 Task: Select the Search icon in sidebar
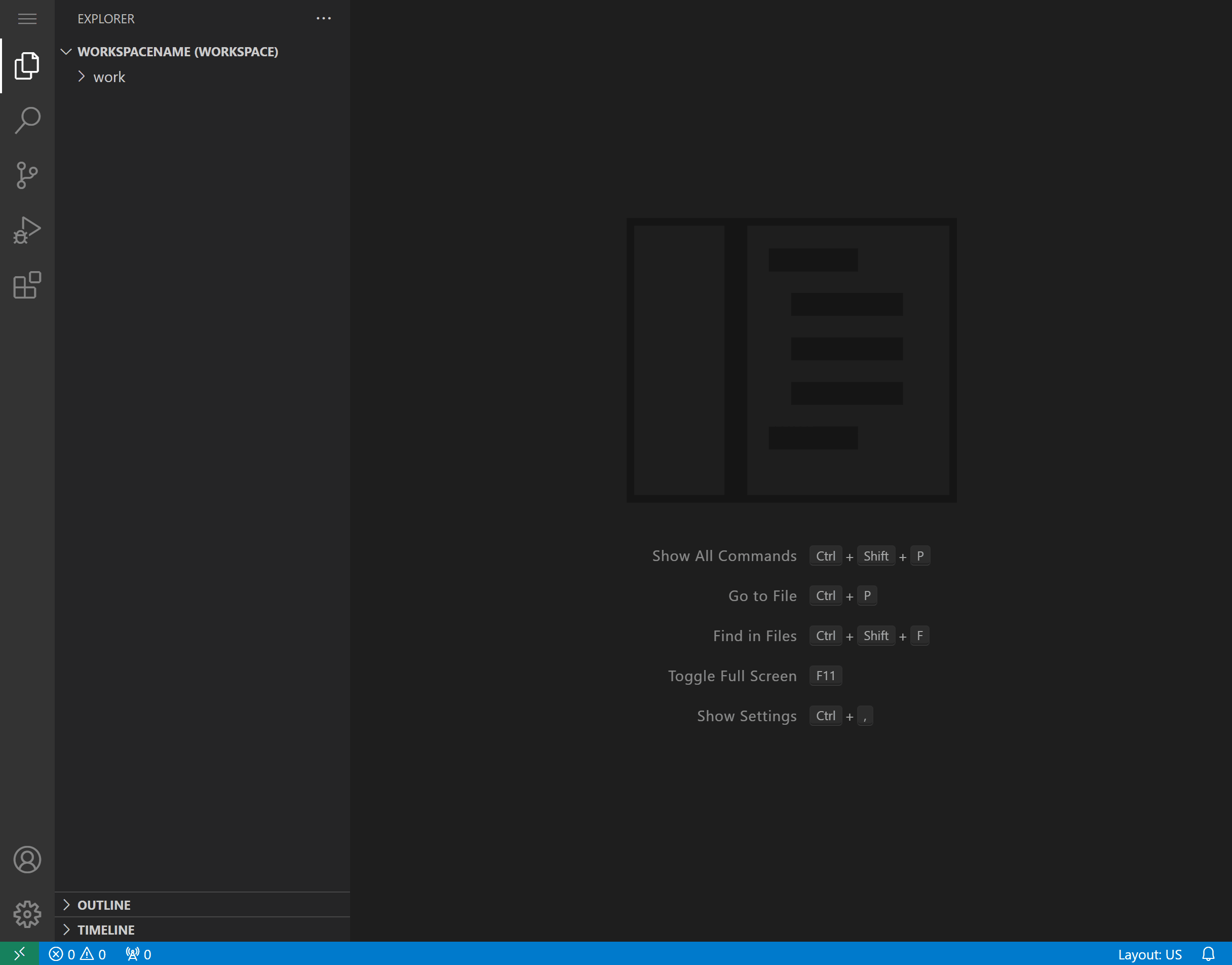27,120
